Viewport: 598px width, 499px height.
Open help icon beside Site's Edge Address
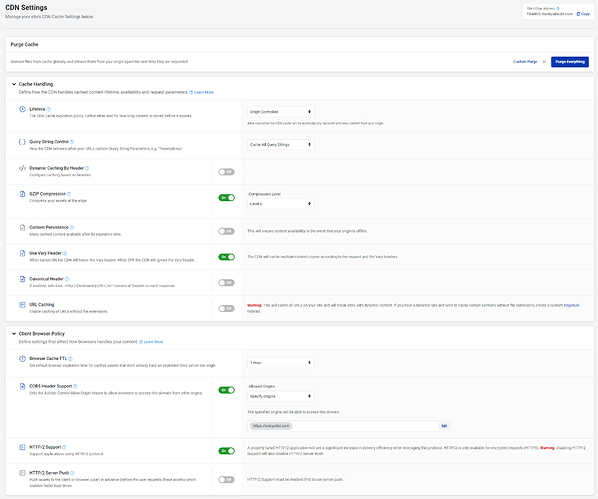(x=558, y=8)
